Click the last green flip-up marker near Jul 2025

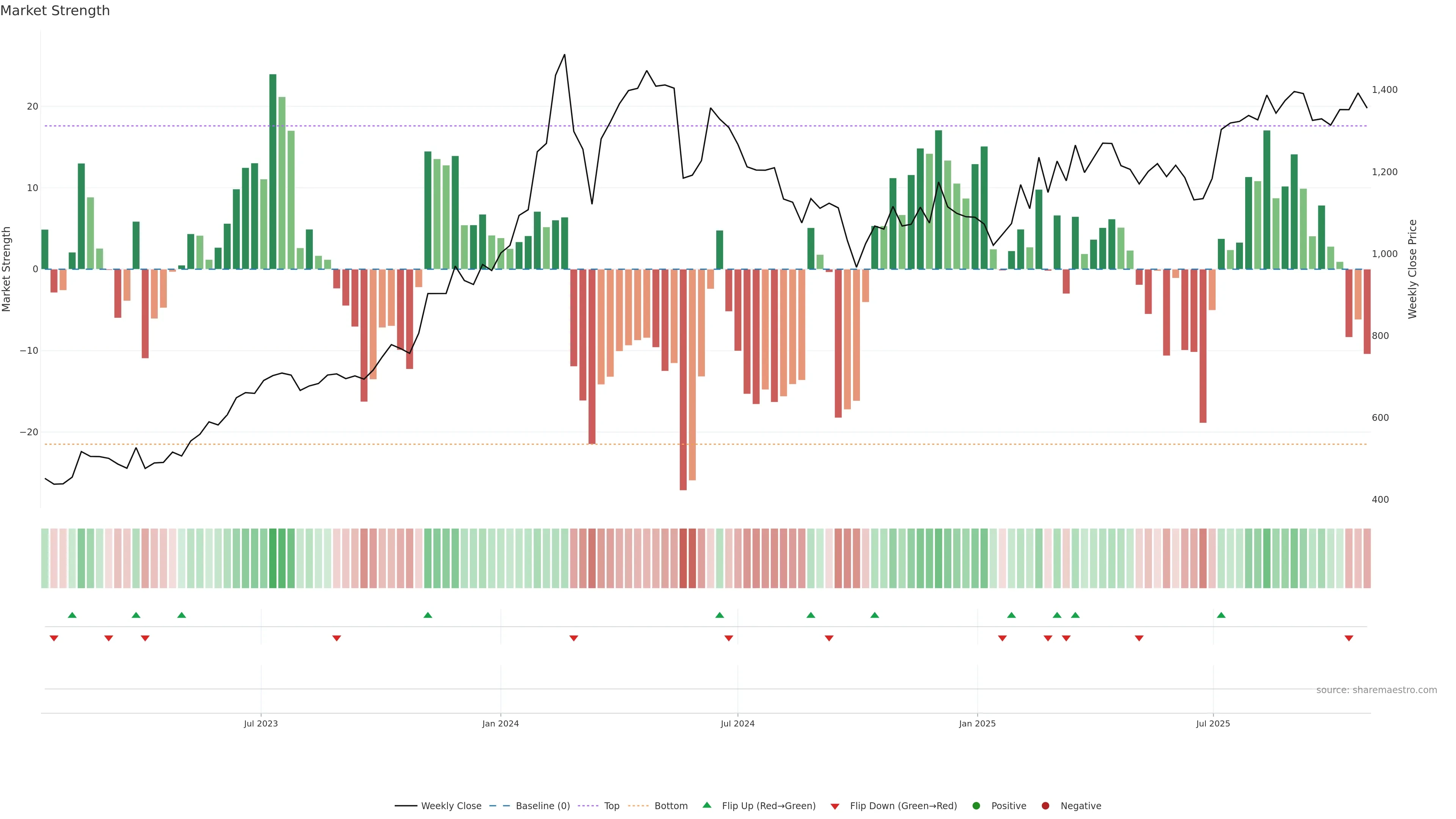click(1221, 615)
